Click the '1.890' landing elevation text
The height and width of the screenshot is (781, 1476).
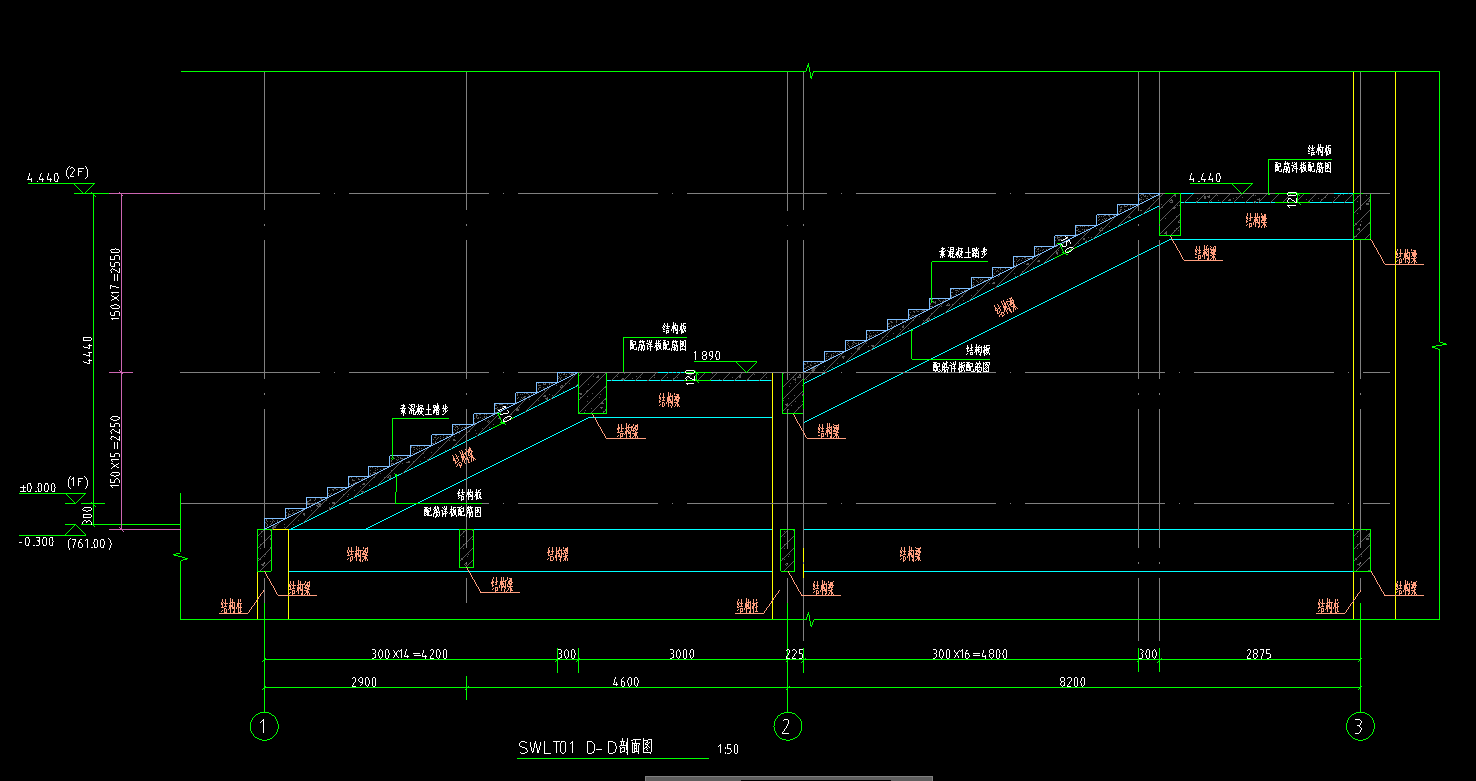[706, 355]
